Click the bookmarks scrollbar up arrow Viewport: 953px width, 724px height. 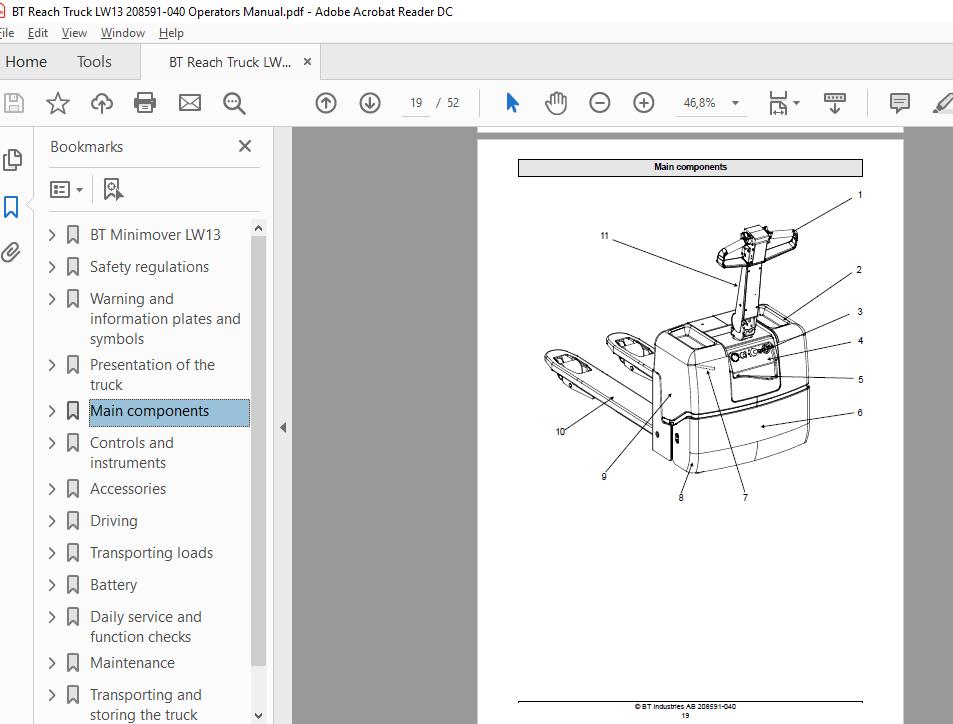[258, 229]
